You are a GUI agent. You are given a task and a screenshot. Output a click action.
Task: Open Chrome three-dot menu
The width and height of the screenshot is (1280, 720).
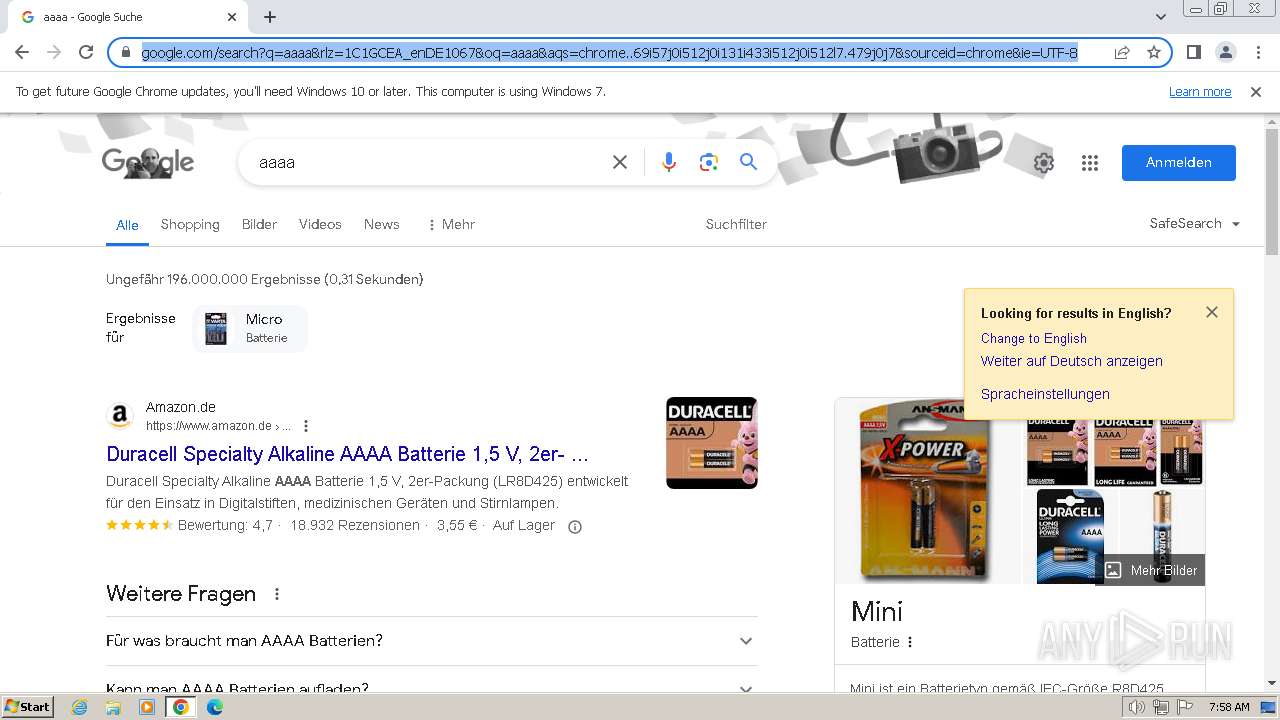(1258, 52)
